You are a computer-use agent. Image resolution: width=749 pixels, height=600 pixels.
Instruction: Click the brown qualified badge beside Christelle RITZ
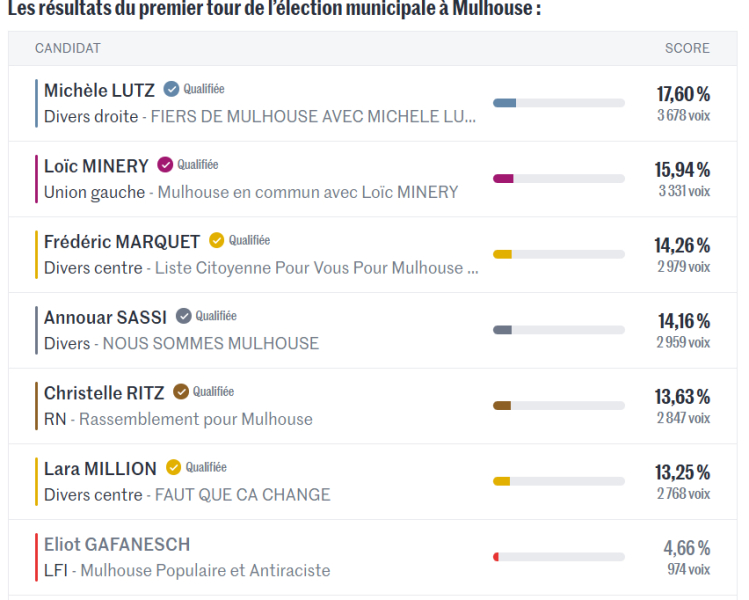click(x=181, y=392)
